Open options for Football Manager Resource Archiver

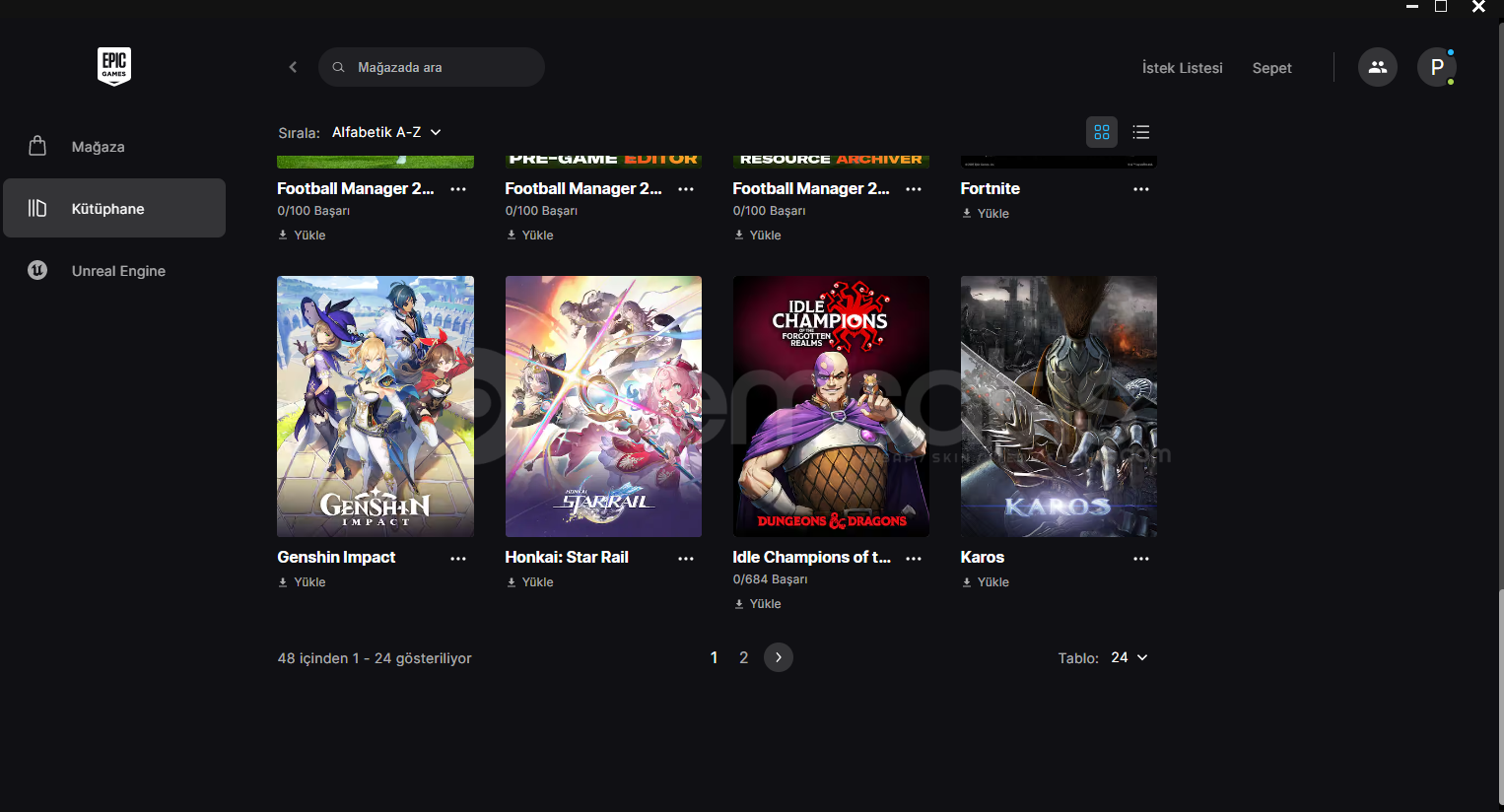pyautogui.click(x=914, y=189)
